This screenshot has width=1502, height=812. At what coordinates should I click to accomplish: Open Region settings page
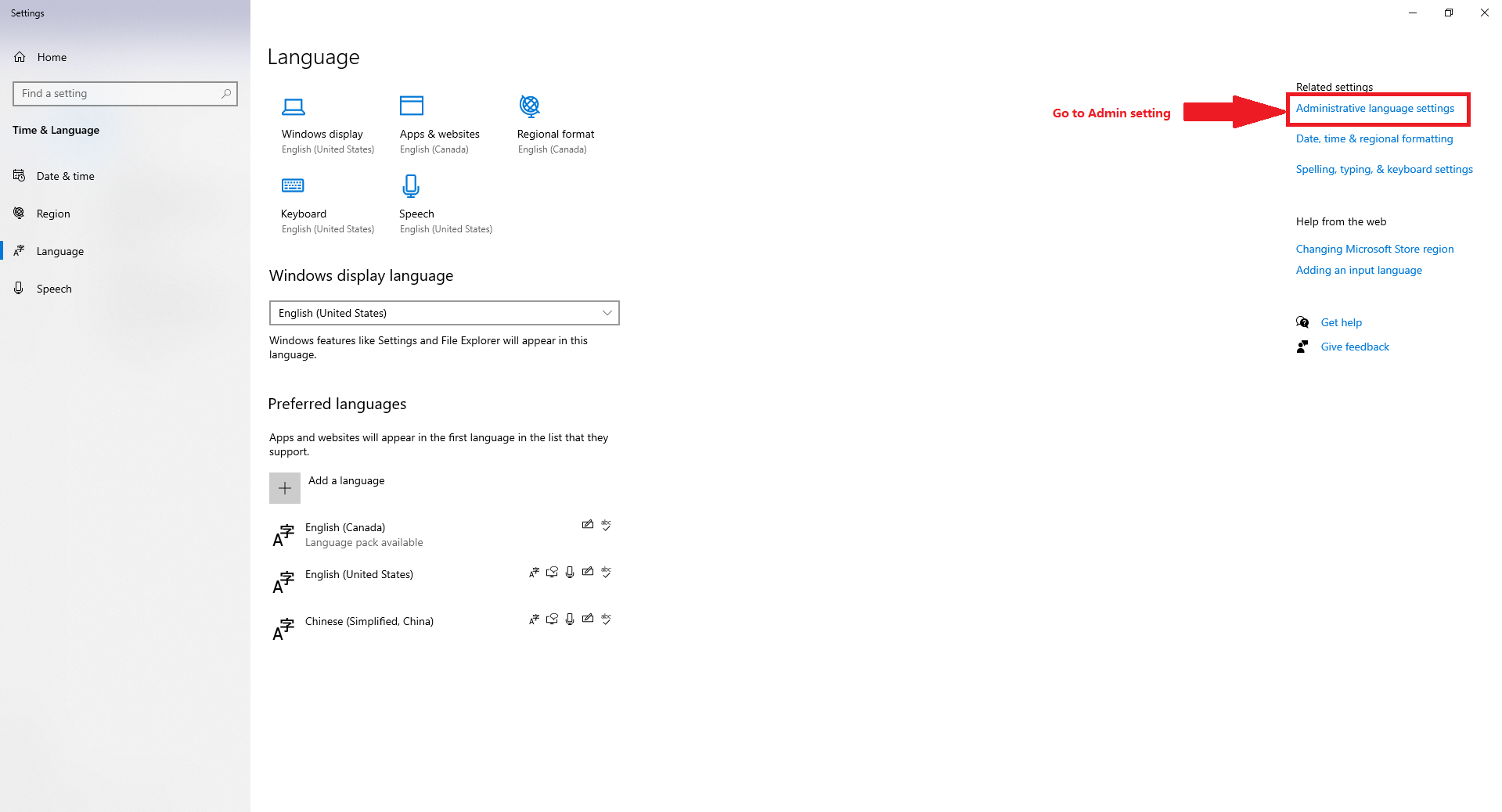pos(125,214)
